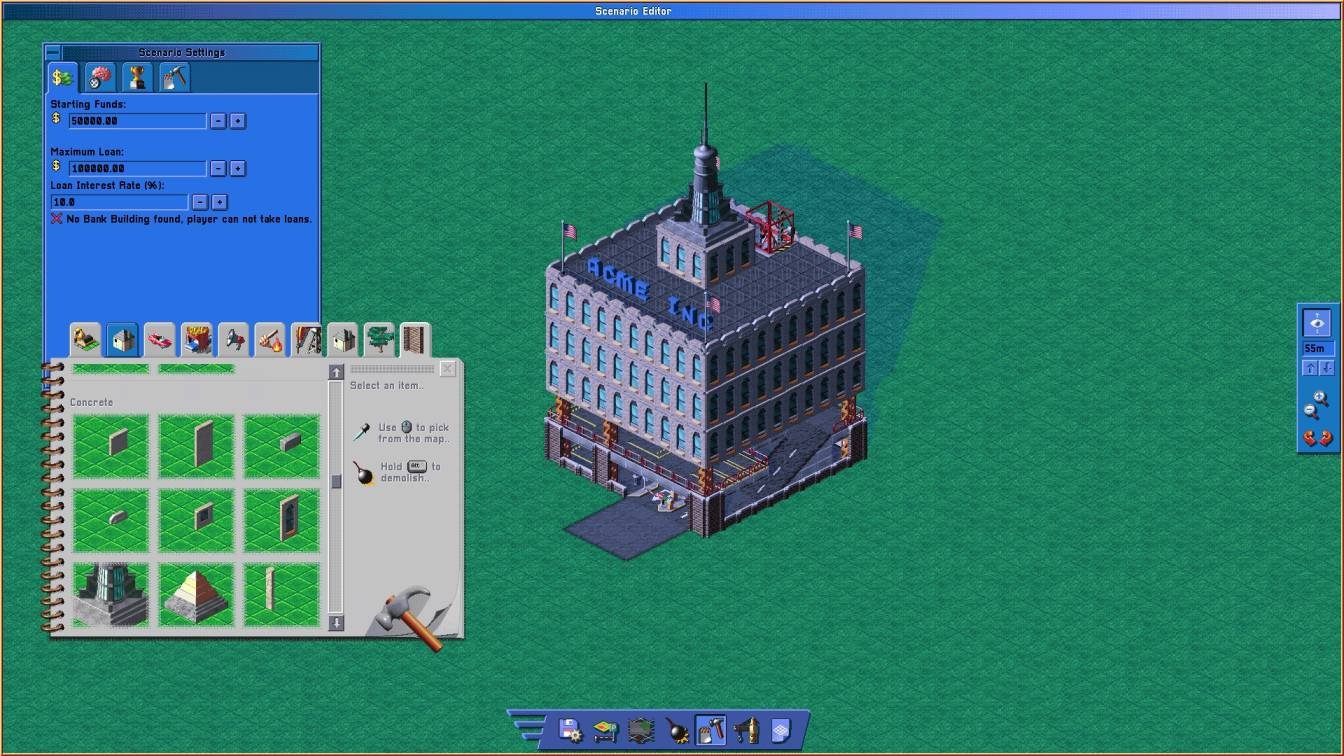Click the item list scroll-up arrow

pyautogui.click(x=337, y=373)
